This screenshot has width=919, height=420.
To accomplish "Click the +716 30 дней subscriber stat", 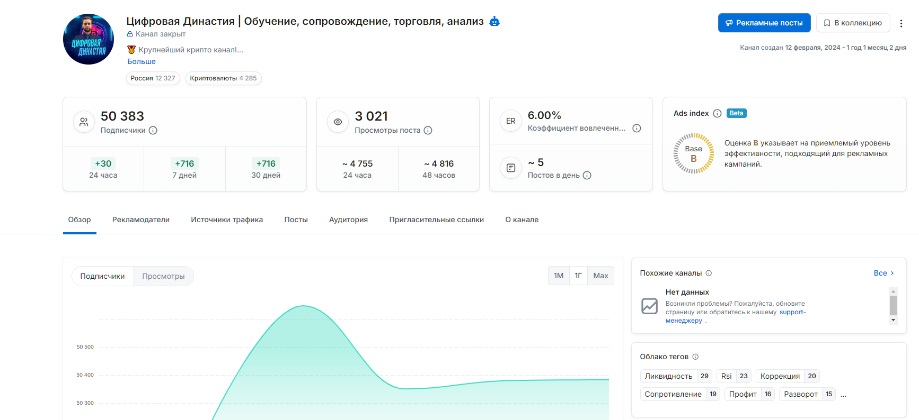I will 266,168.
